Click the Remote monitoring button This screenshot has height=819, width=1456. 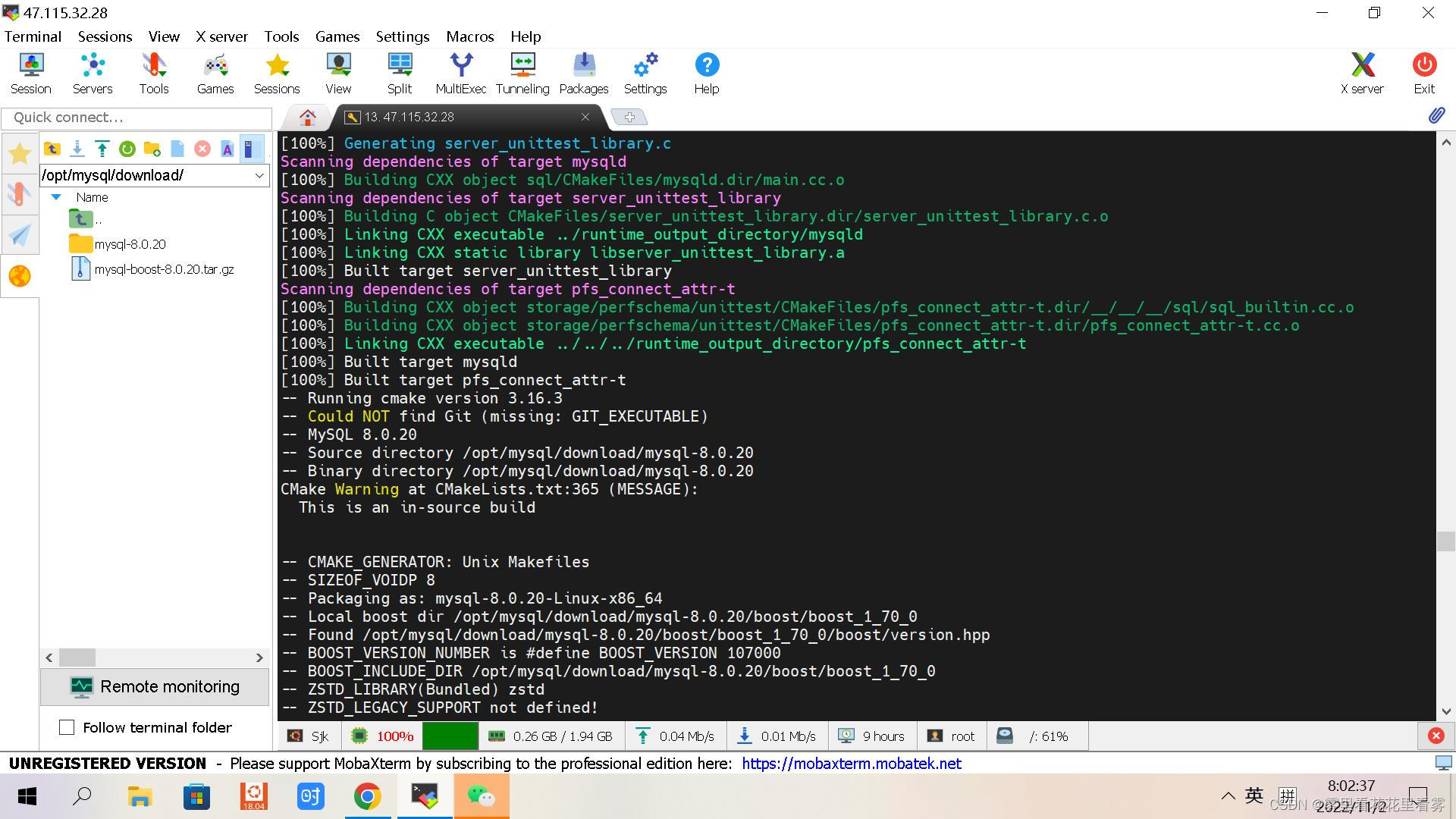[x=155, y=687]
